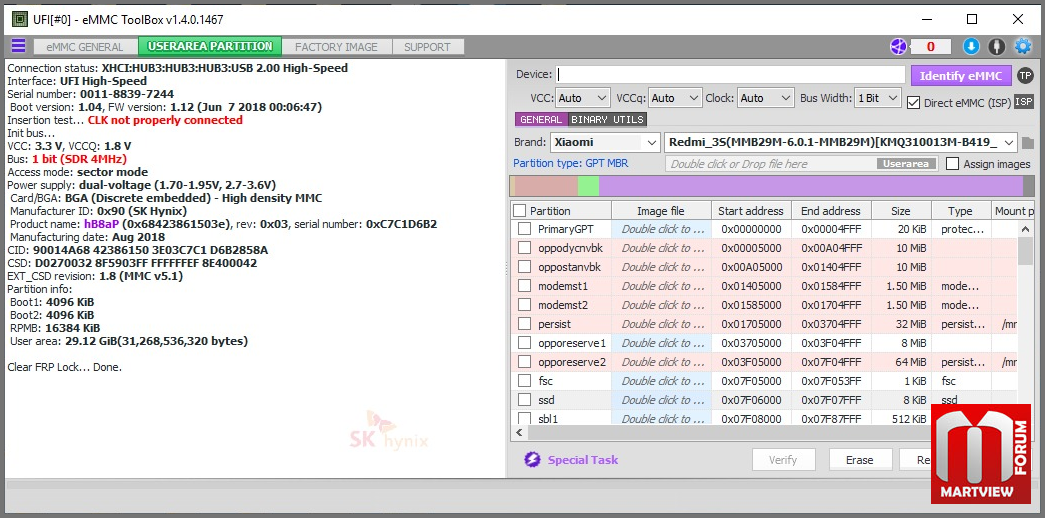Click the Userarea button
Viewport: 1045px width, 518px height.
pyautogui.click(x=906, y=163)
